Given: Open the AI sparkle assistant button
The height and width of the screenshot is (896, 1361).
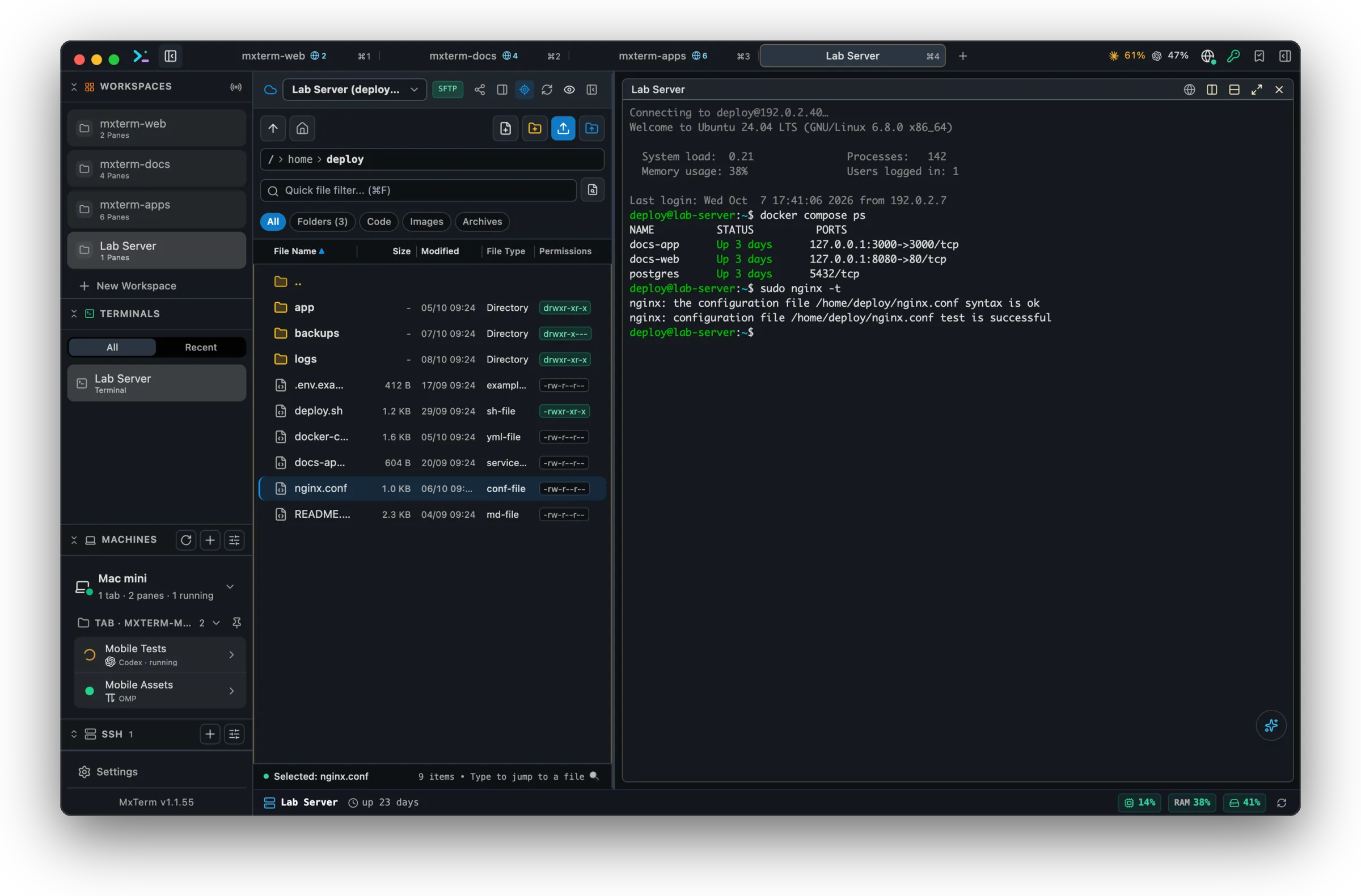Looking at the screenshot, I should (x=1271, y=725).
